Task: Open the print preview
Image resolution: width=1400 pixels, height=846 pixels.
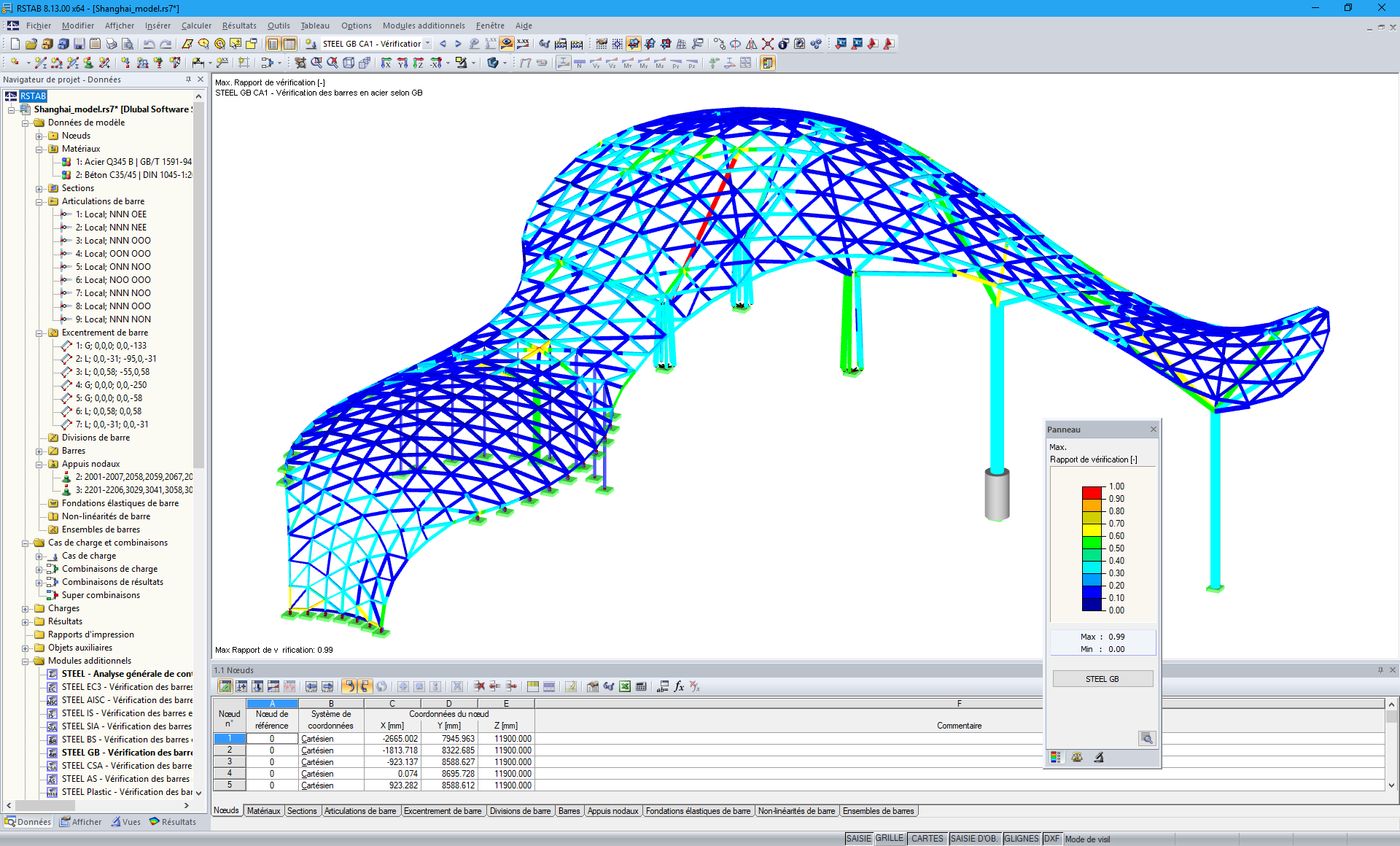Action: [x=127, y=44]
